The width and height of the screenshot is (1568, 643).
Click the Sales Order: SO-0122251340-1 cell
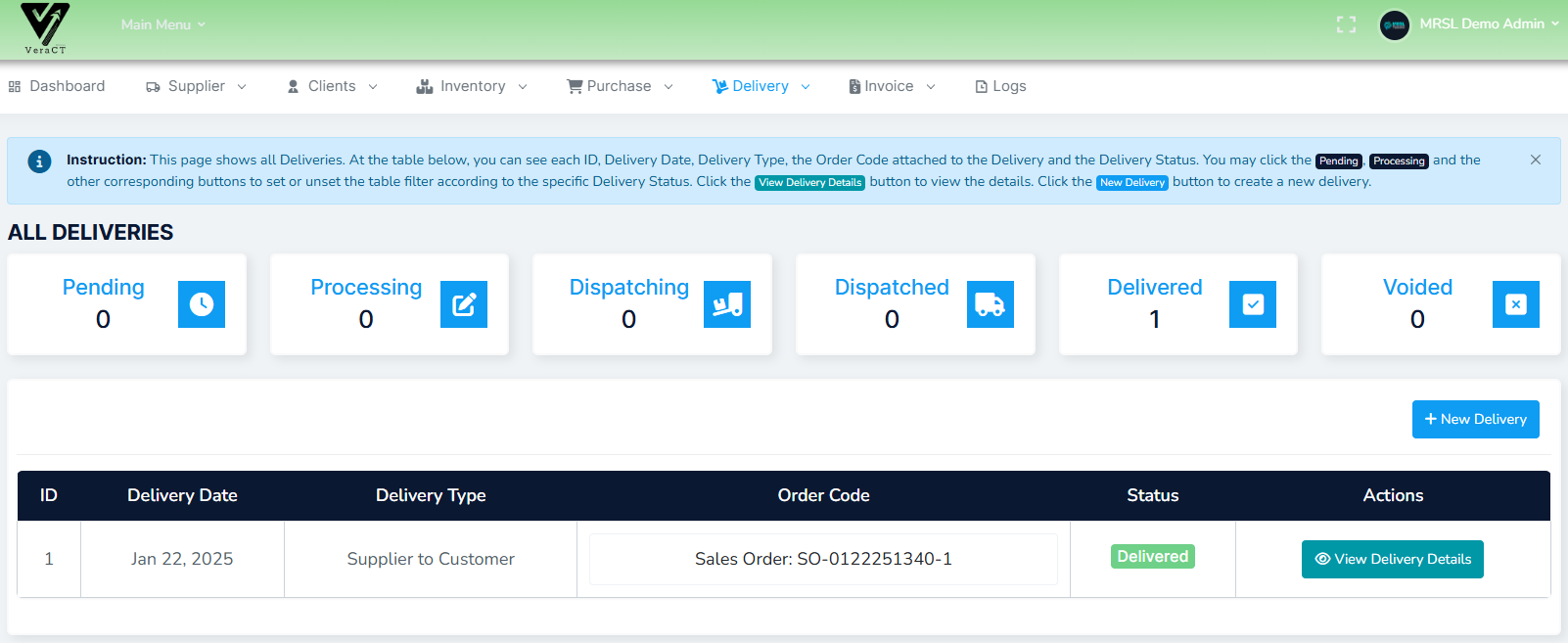[x=823, y=559]
